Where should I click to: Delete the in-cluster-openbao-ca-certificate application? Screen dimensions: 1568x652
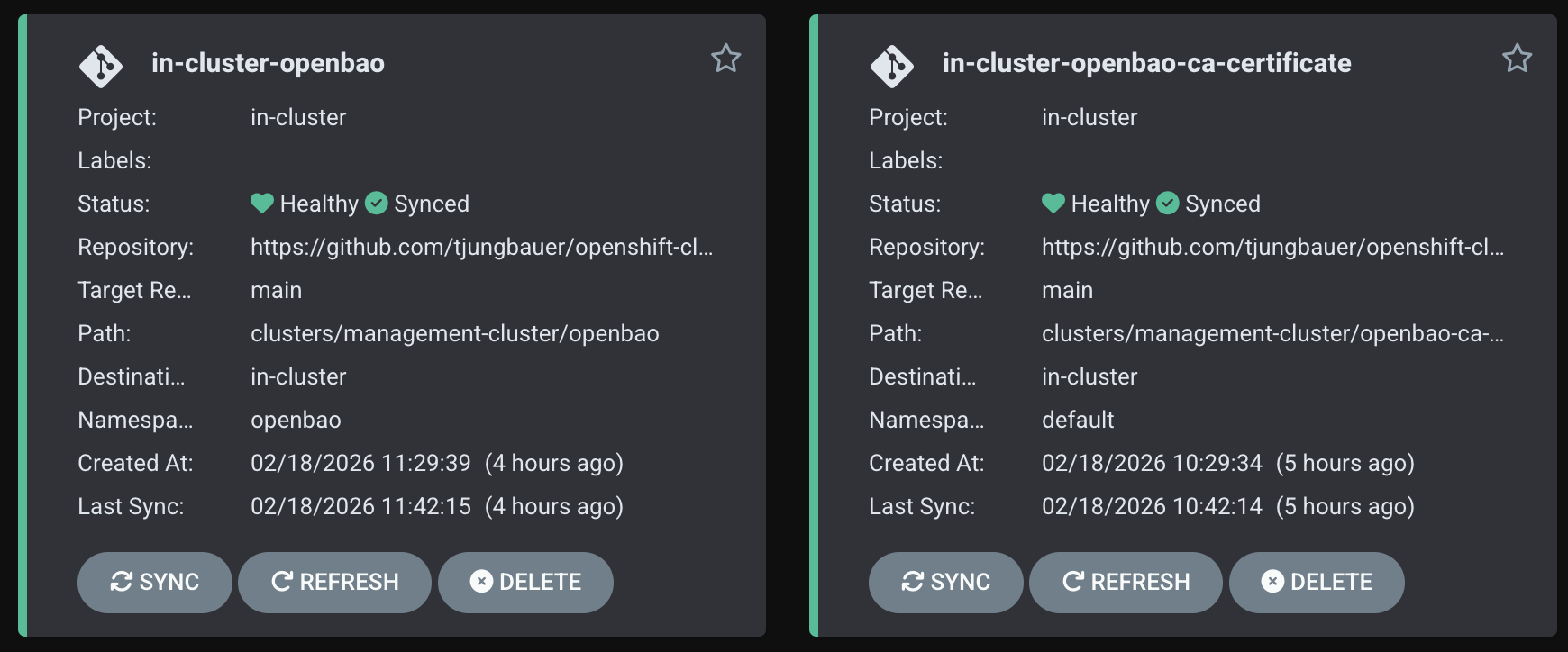click(x=1317, y=583)
